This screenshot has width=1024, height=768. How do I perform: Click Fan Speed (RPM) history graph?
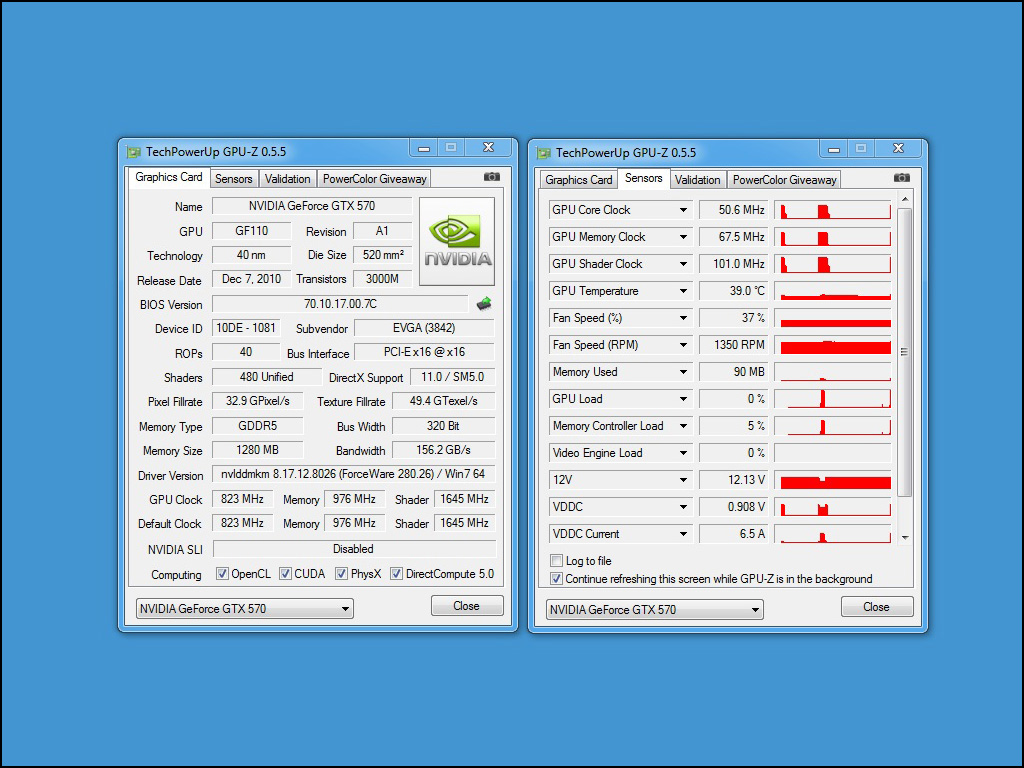coord(833,345)
